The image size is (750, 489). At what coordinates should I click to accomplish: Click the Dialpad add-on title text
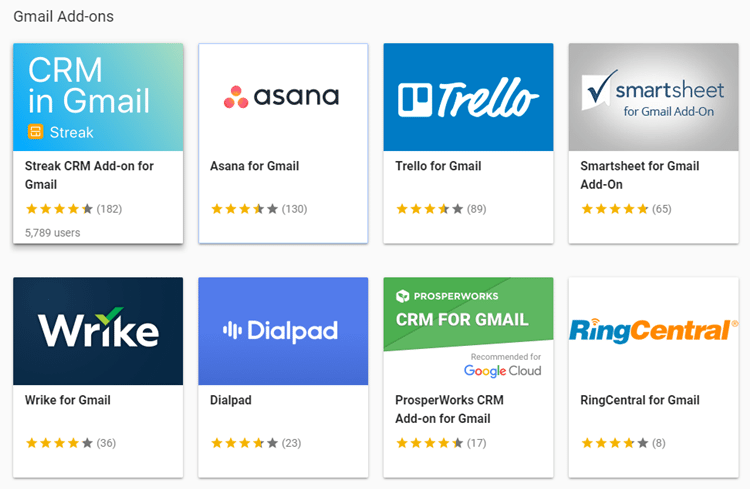pyautogui.click(x=231, y=400)
